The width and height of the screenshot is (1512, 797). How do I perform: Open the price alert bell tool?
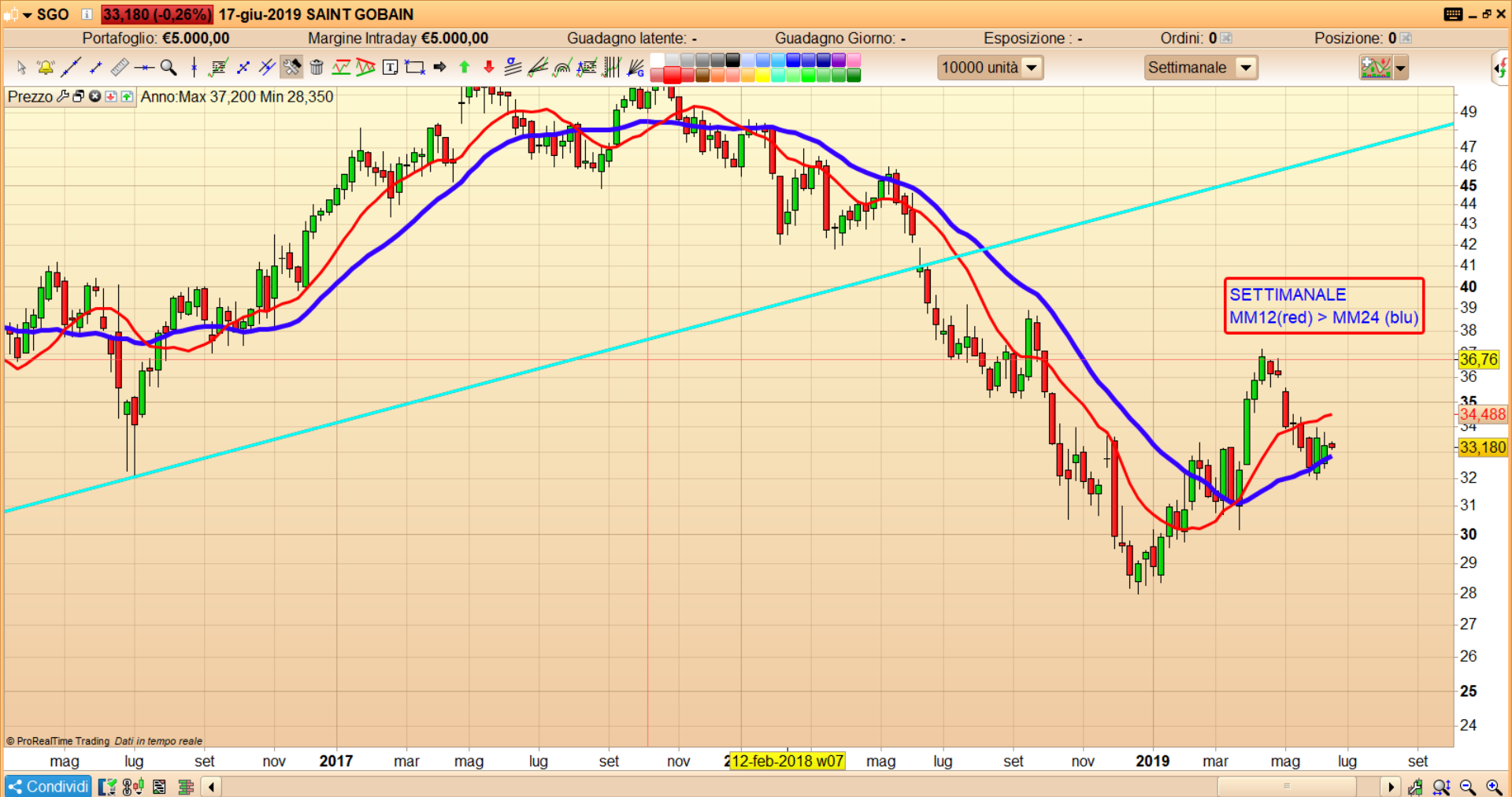(46, 68)
